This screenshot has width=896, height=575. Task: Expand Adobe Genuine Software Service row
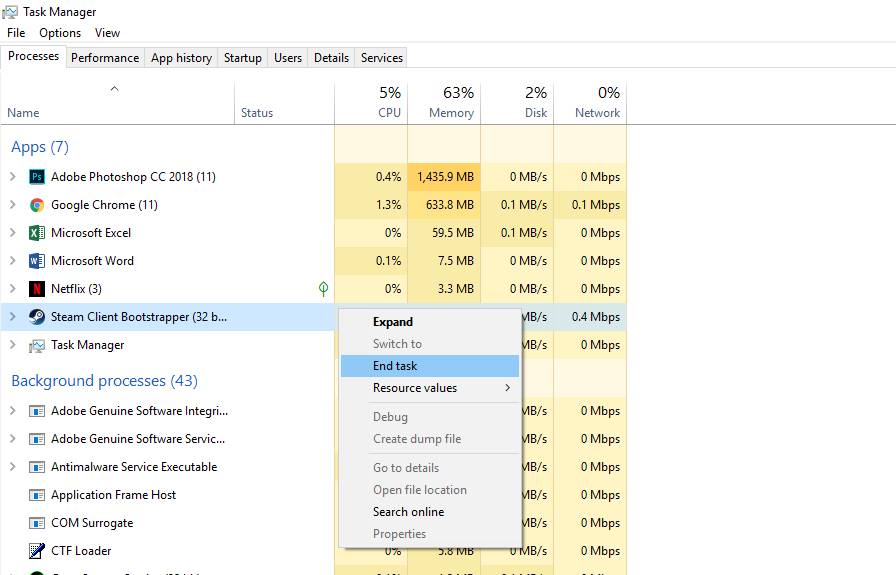tap(13, 438)
